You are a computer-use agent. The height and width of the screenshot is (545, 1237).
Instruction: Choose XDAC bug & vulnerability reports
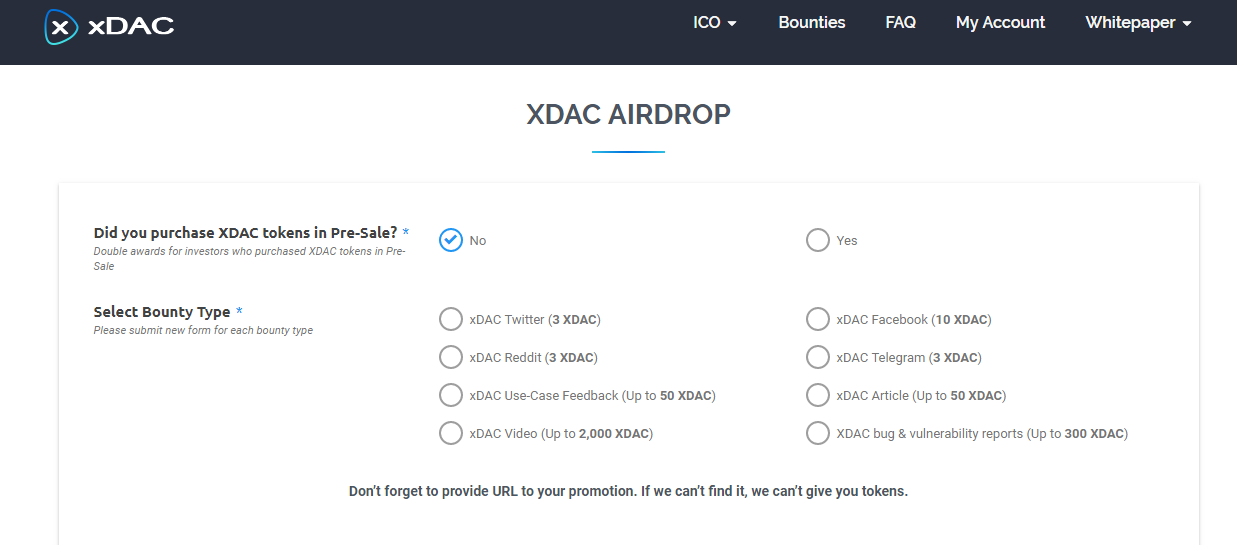[818, 433]
